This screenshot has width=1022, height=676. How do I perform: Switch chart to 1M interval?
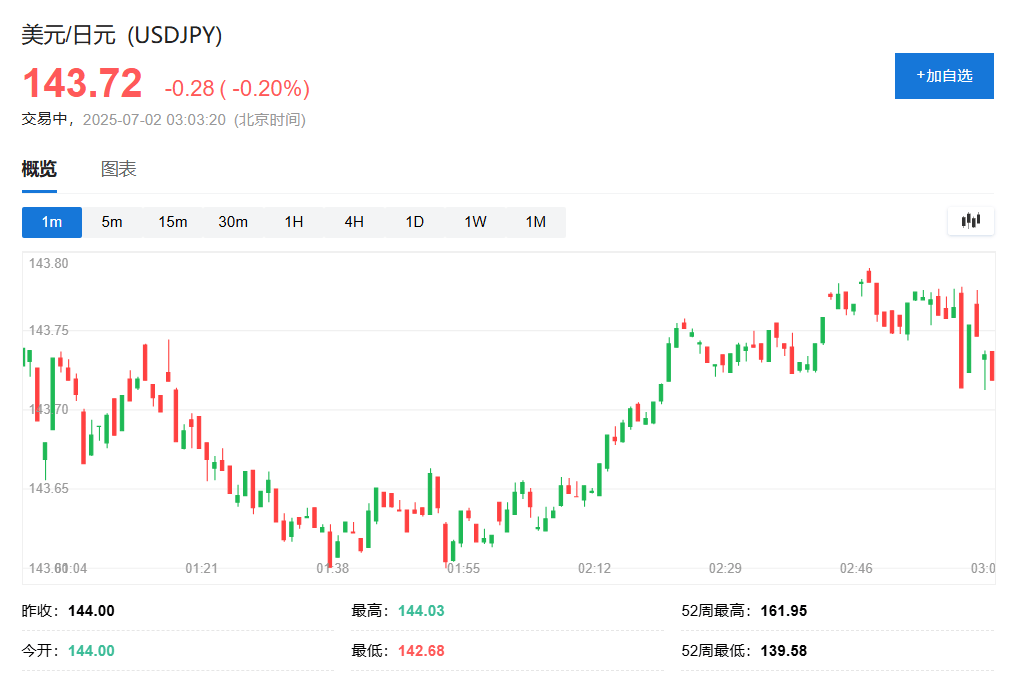coord(535,222)
